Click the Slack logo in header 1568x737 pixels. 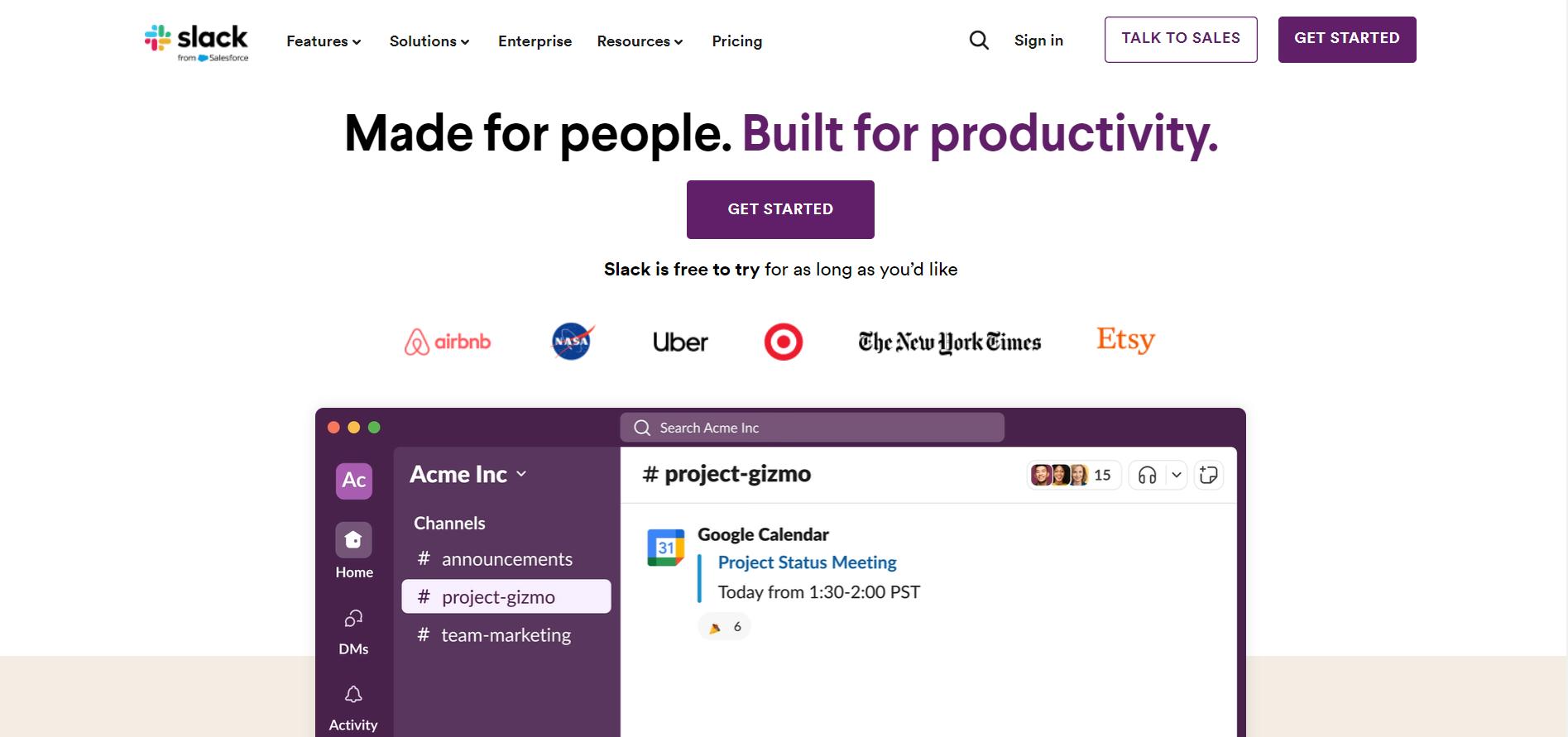196,41
